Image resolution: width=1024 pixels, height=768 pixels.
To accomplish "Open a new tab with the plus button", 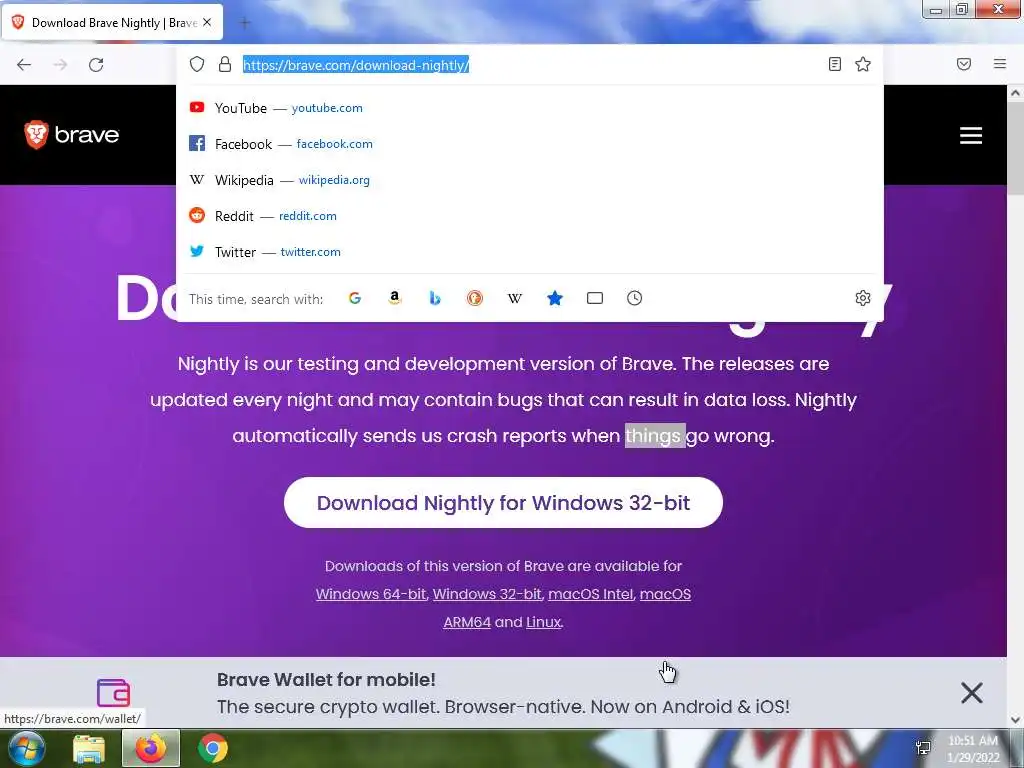I will click(245, 23).
